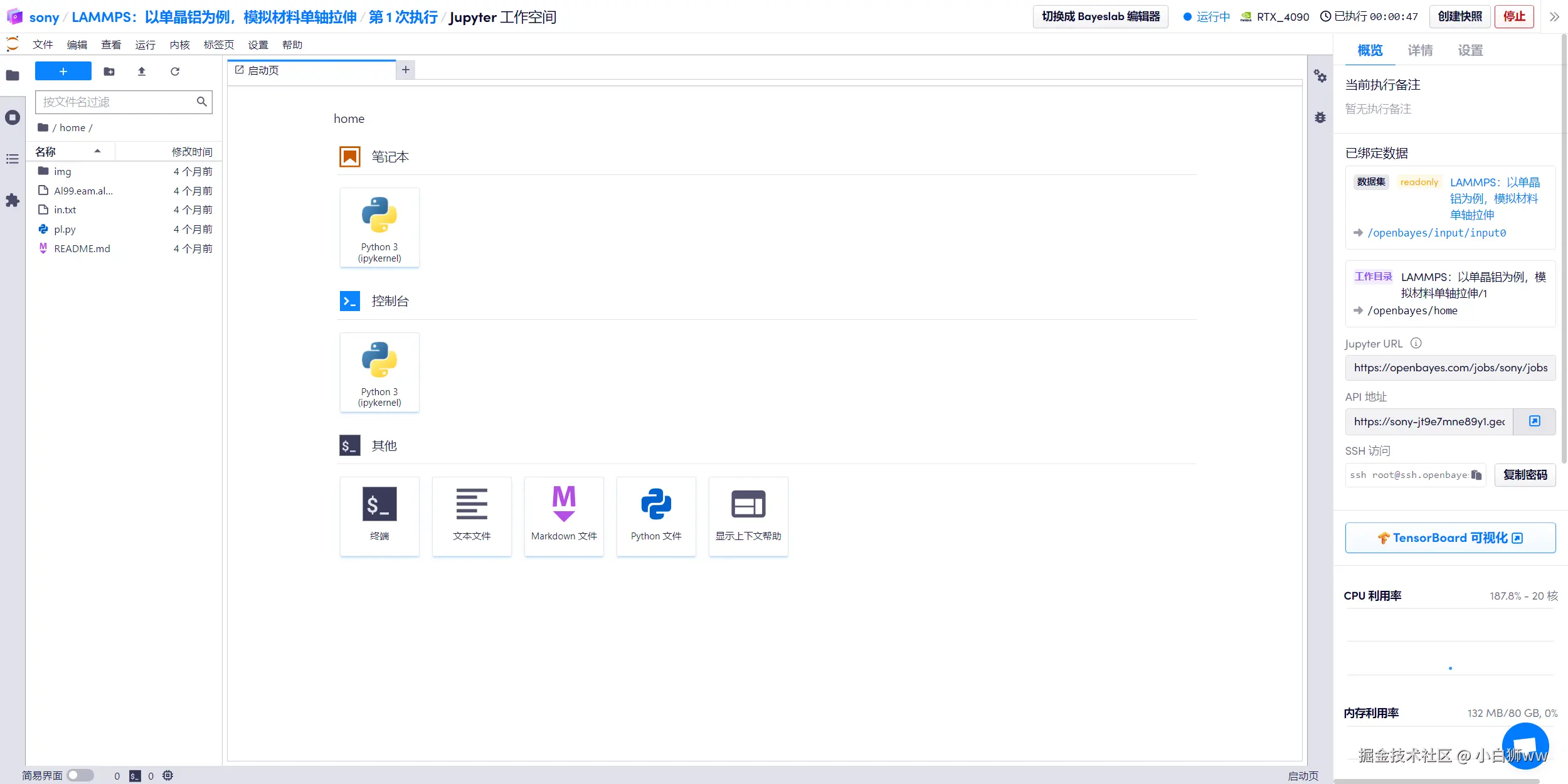This screenshot has height=784, width=1568.
Task: Click the right panel vertical scrollbar
Action: [x=1564, y=251]
